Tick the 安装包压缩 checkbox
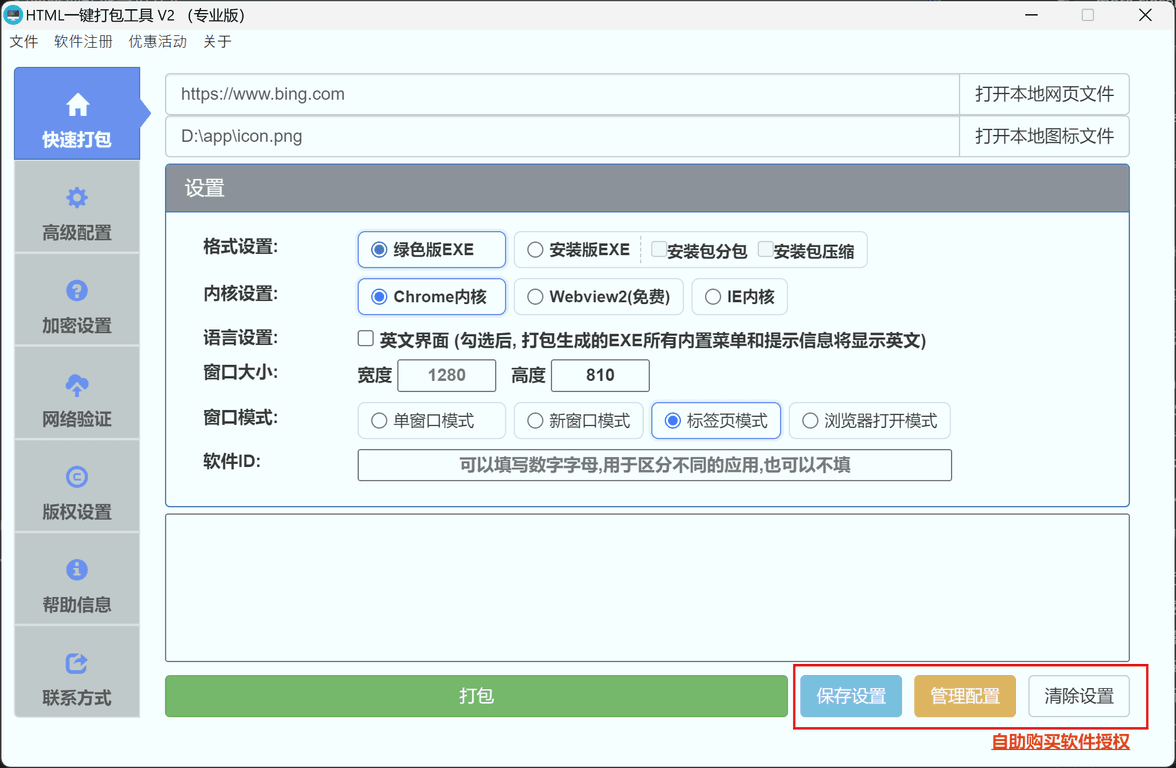1176x768 pixels. coord(766,249)
